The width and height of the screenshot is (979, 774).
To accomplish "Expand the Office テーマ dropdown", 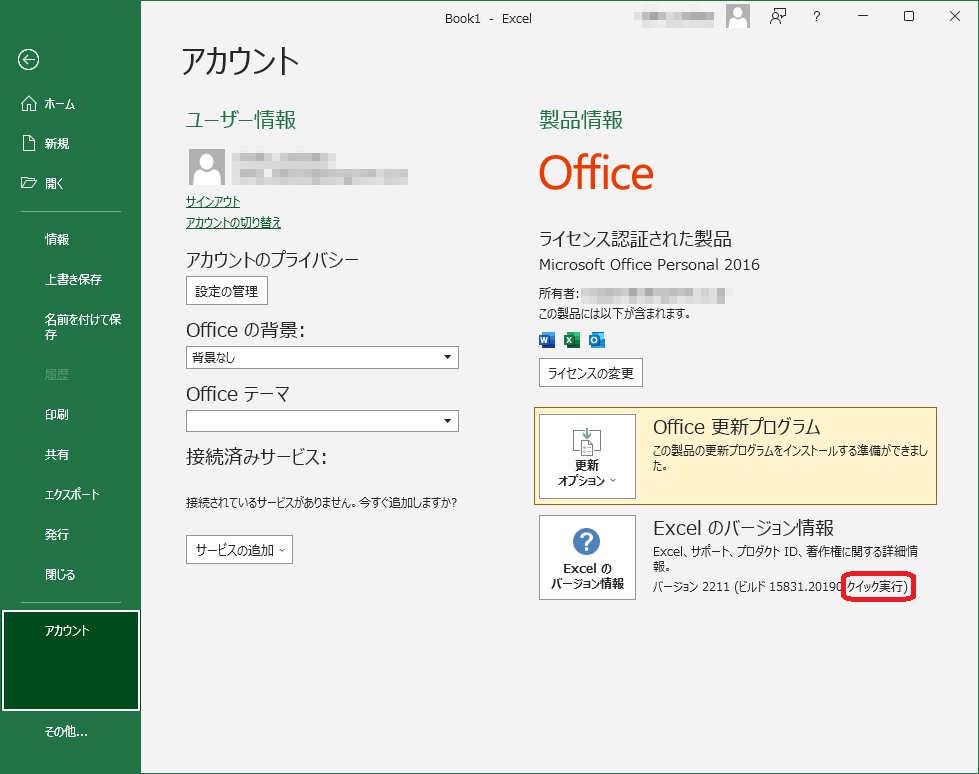I will click(x=322, y=421).
